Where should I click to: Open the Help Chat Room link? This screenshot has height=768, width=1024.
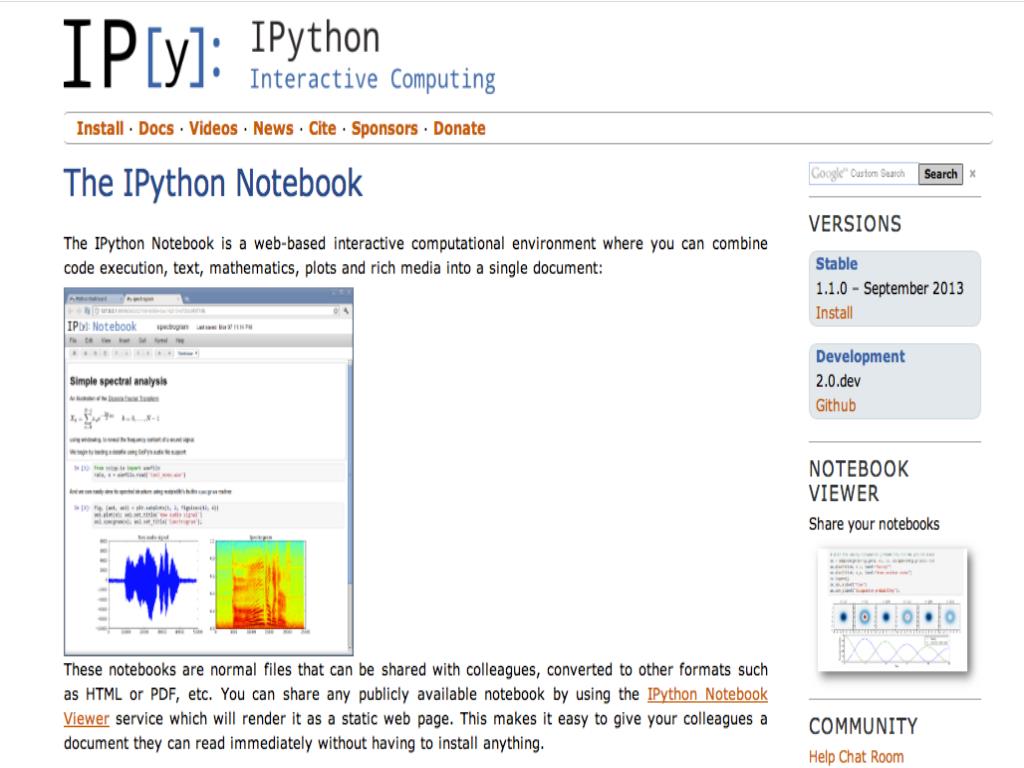click(x=856, y=756)
